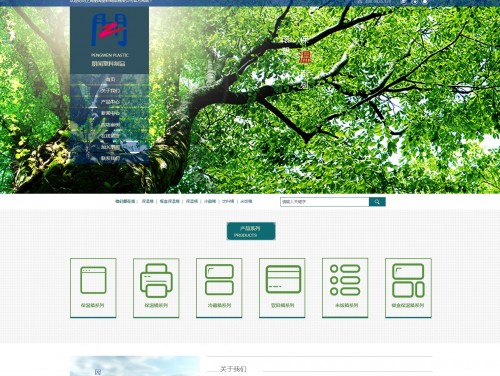Open the product card with browser window icon
The image size is (500, 376).
click(93, 288)
